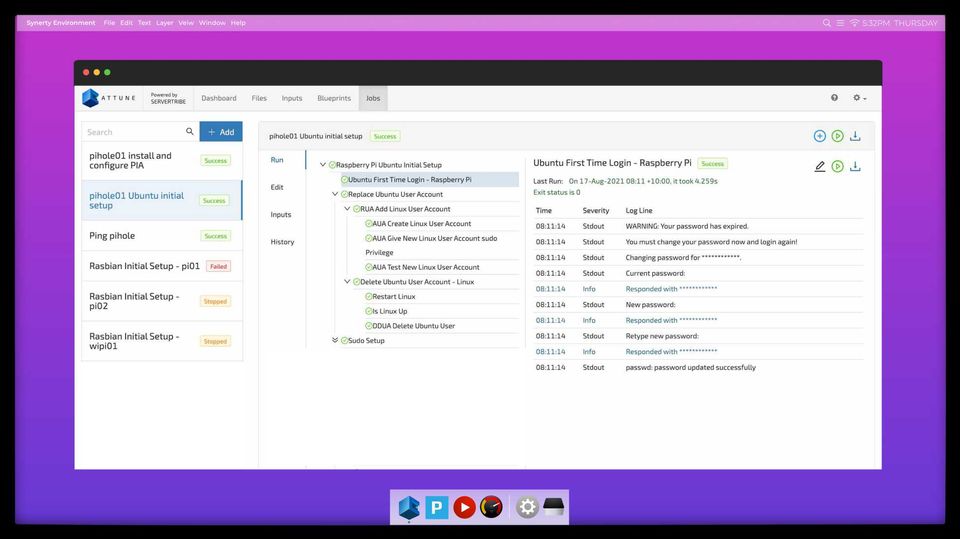Collapse RUA Add Linux User Account node
Screen dimensions: 960x539
(x=347, y=209)
